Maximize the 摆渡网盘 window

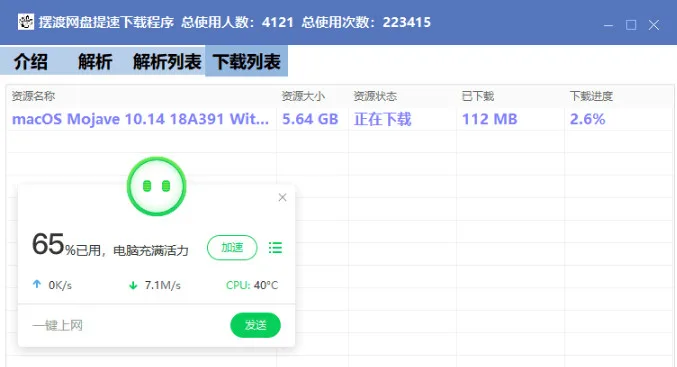631,25
